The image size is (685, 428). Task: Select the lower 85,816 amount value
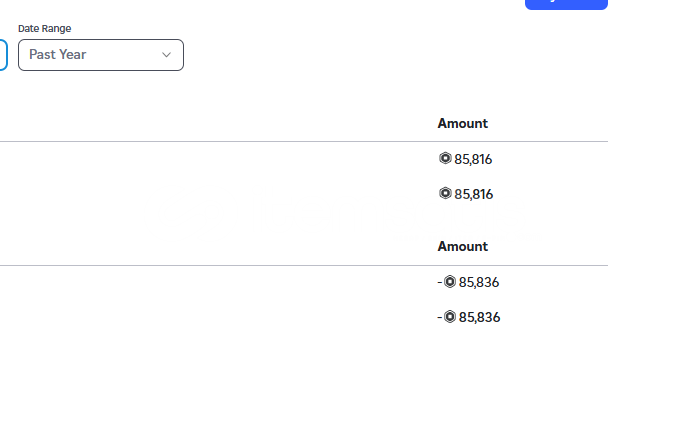click(x=474, y=194)
